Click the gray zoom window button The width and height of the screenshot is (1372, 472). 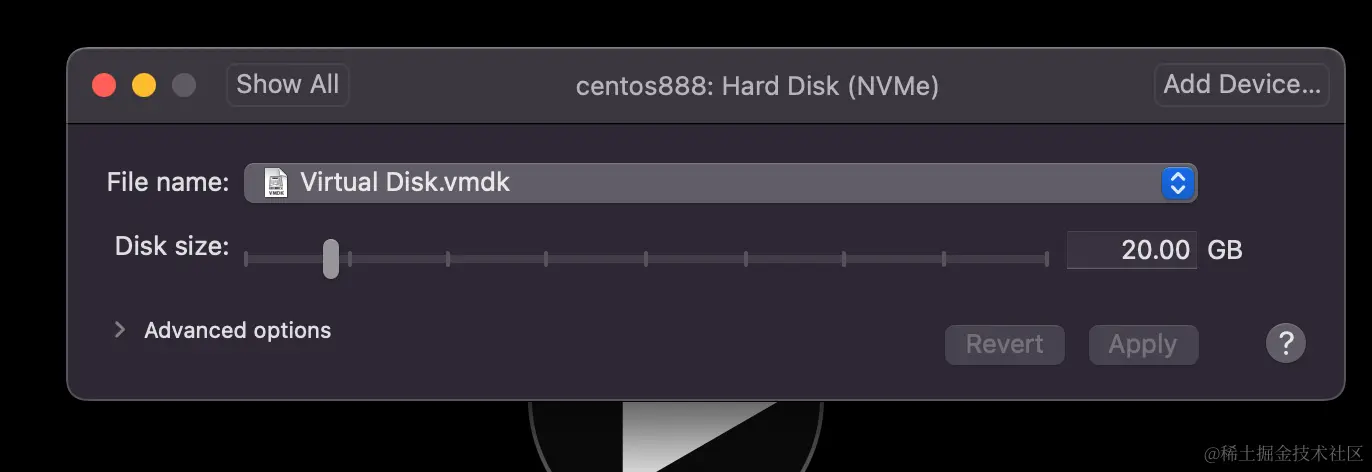[184, 85]
